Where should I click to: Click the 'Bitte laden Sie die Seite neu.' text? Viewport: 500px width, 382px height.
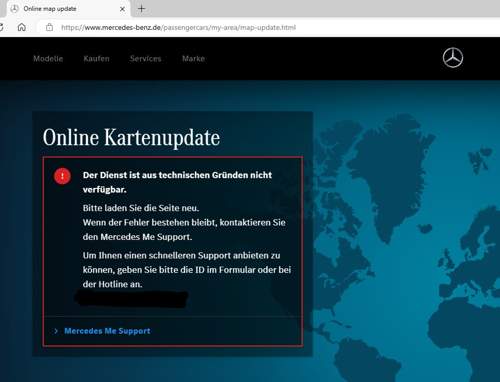141,208
